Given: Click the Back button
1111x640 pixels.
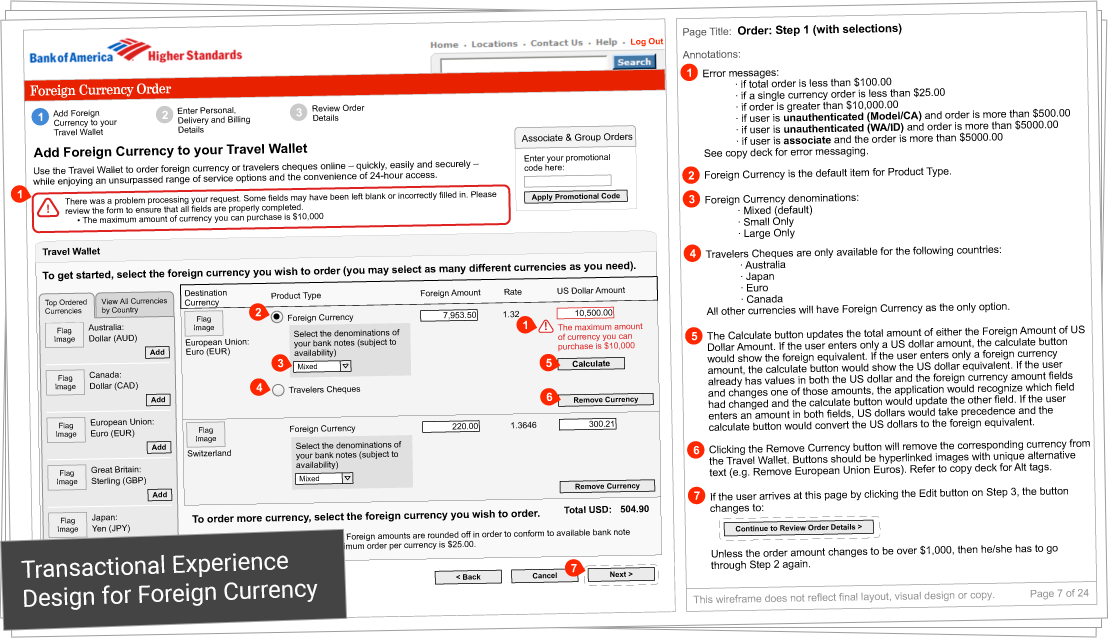Looking at the screenshot, I should pos(468,577).
